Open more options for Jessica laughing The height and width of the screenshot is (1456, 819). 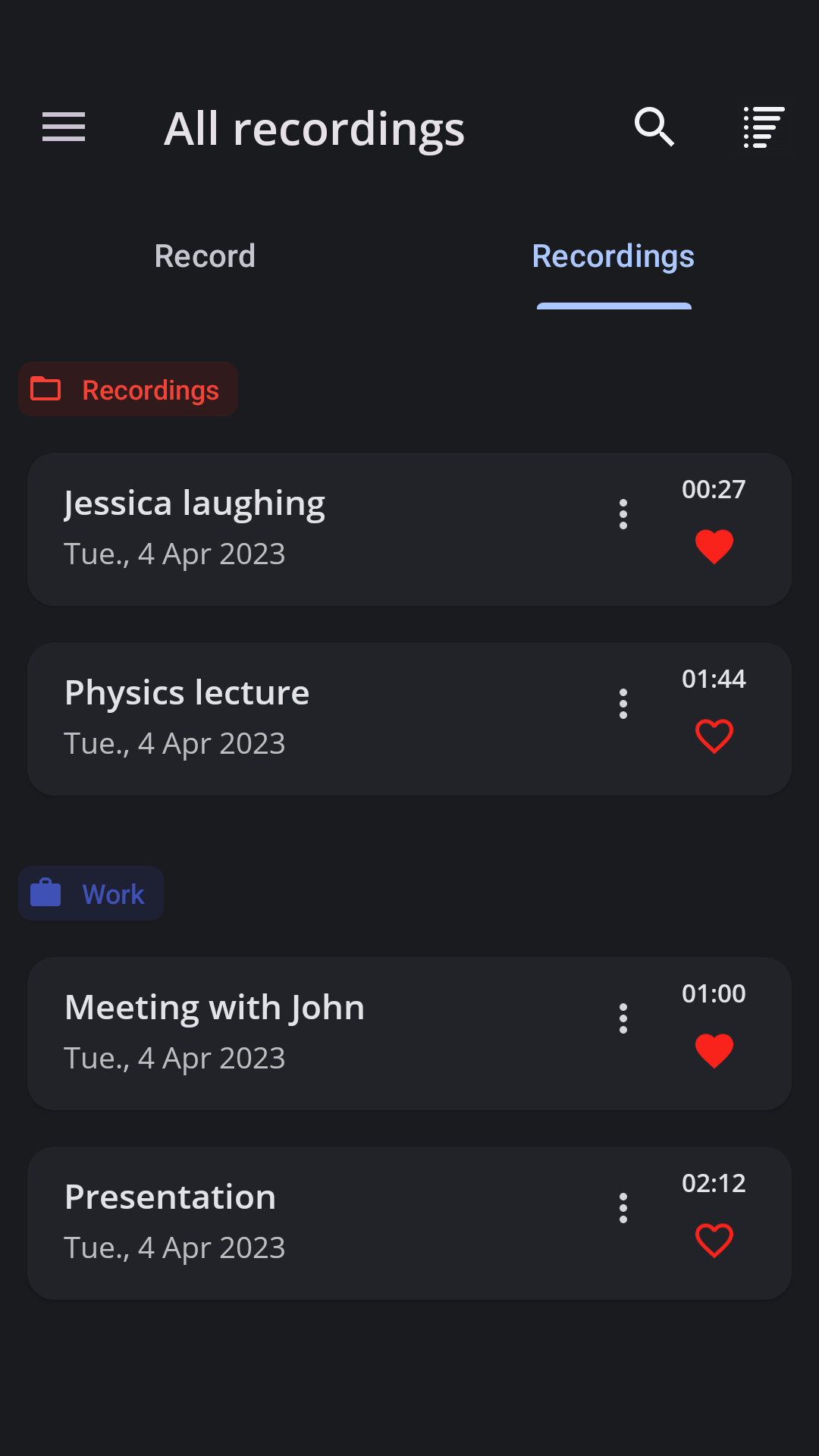pos(623,514)
